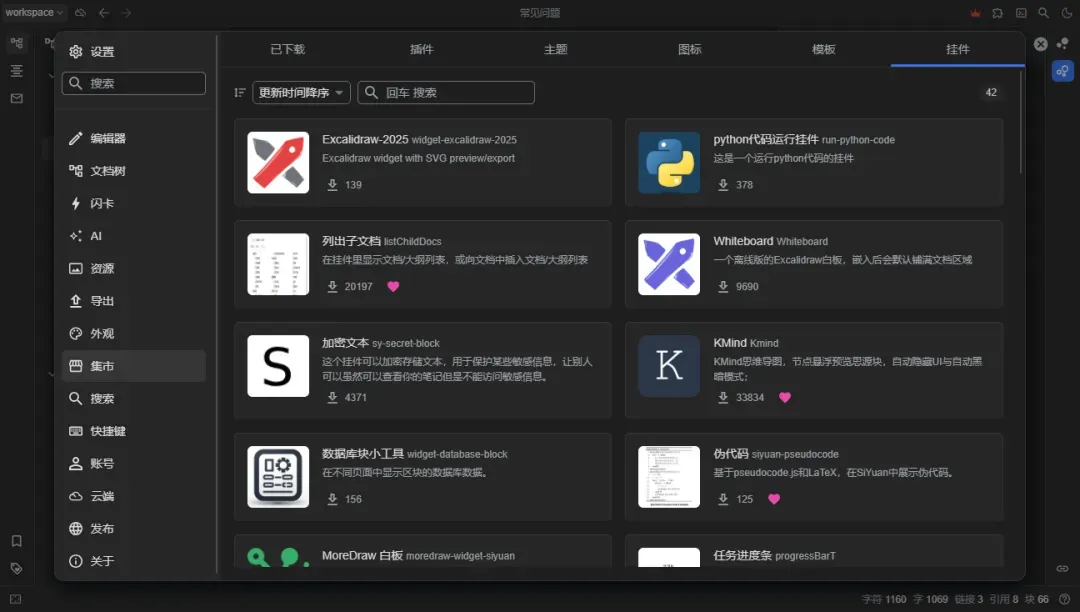Open the outline panel icon in left dock

(x=17, y=71)
